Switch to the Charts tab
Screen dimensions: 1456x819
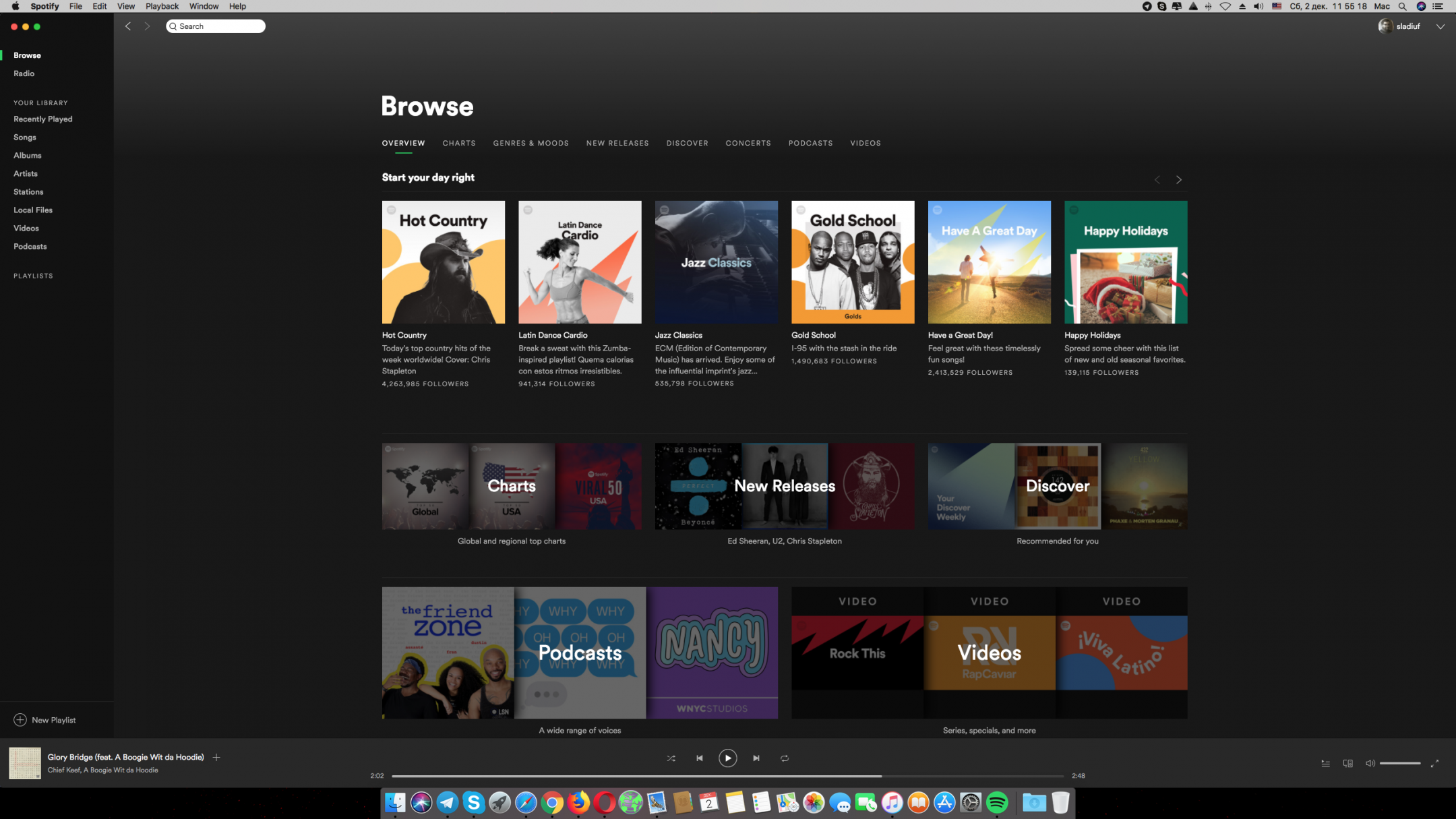click(x=459, y=143)
